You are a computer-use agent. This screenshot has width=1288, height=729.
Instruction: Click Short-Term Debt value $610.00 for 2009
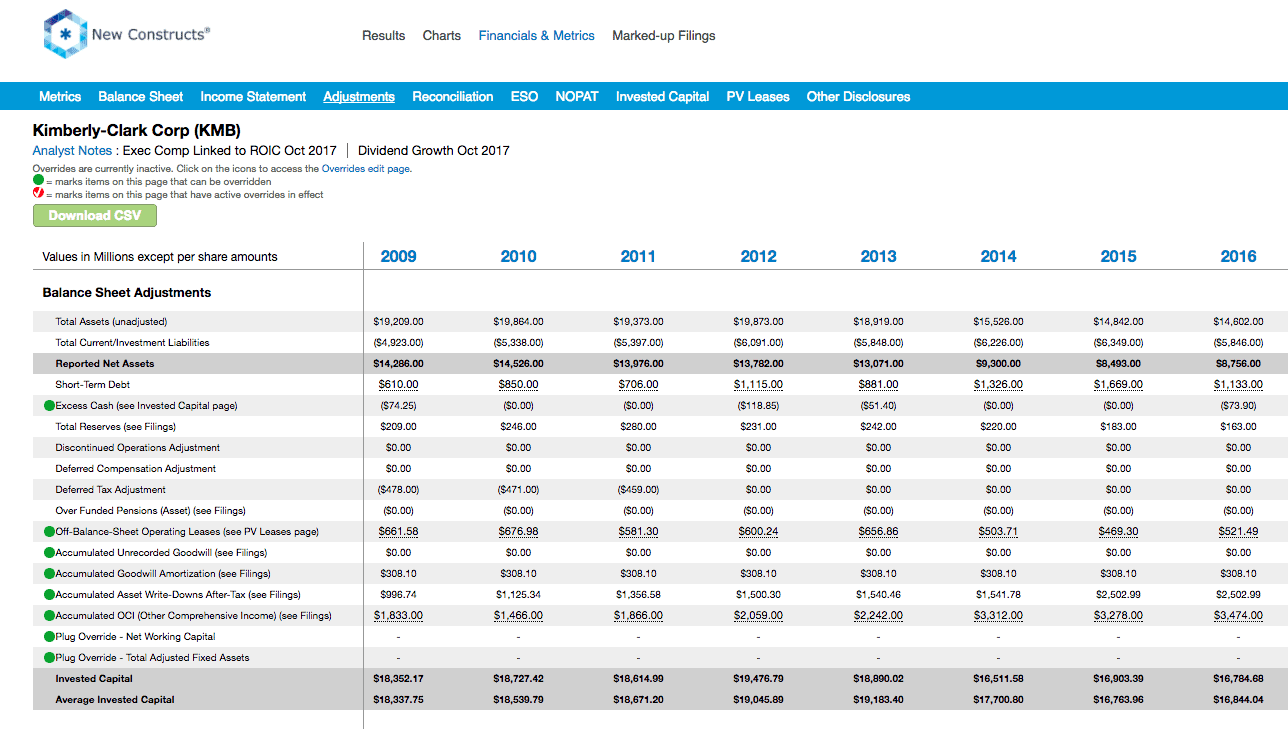click(399, 385)
